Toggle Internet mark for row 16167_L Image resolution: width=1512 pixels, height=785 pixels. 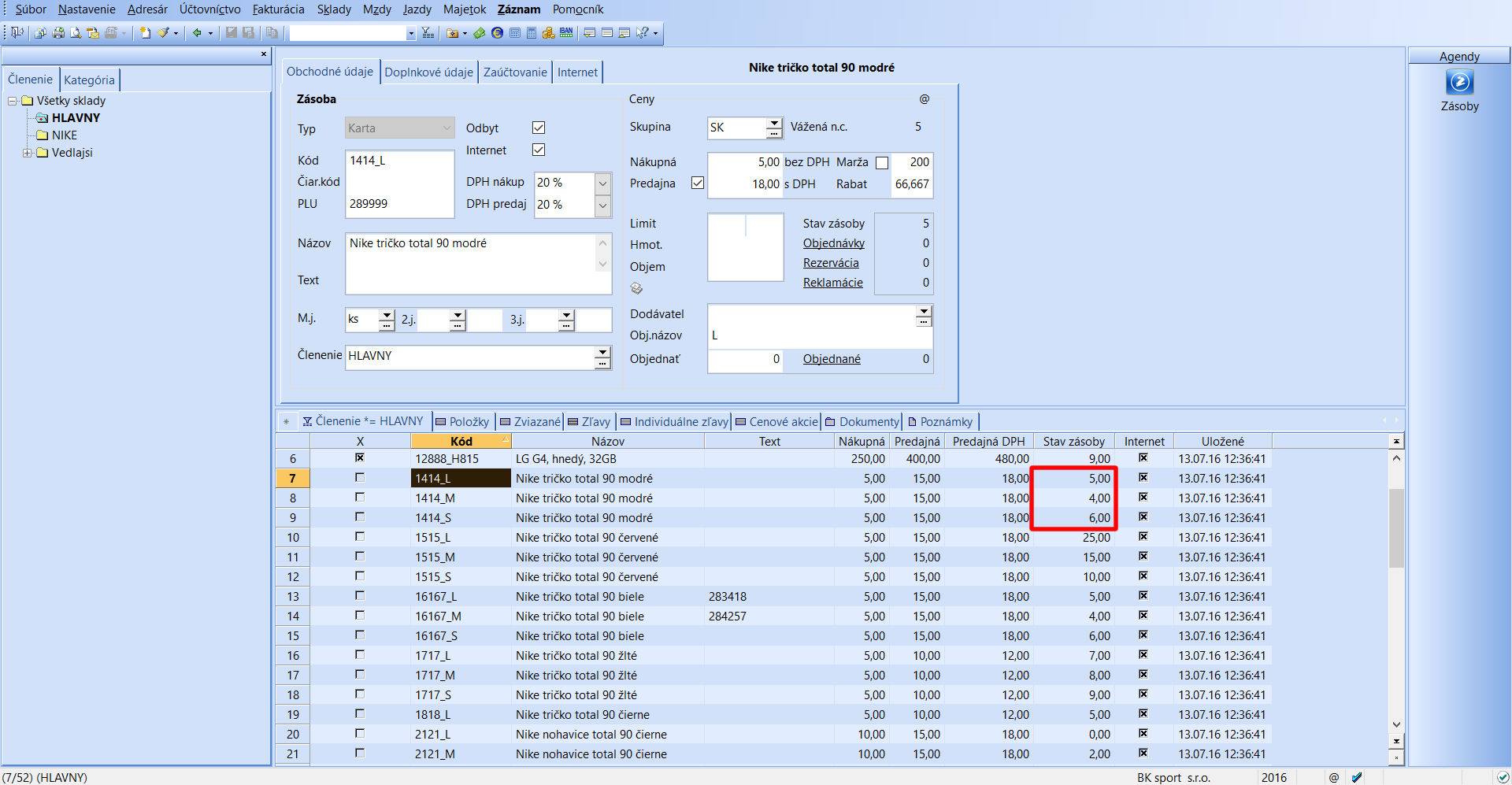coord(1143,595)
